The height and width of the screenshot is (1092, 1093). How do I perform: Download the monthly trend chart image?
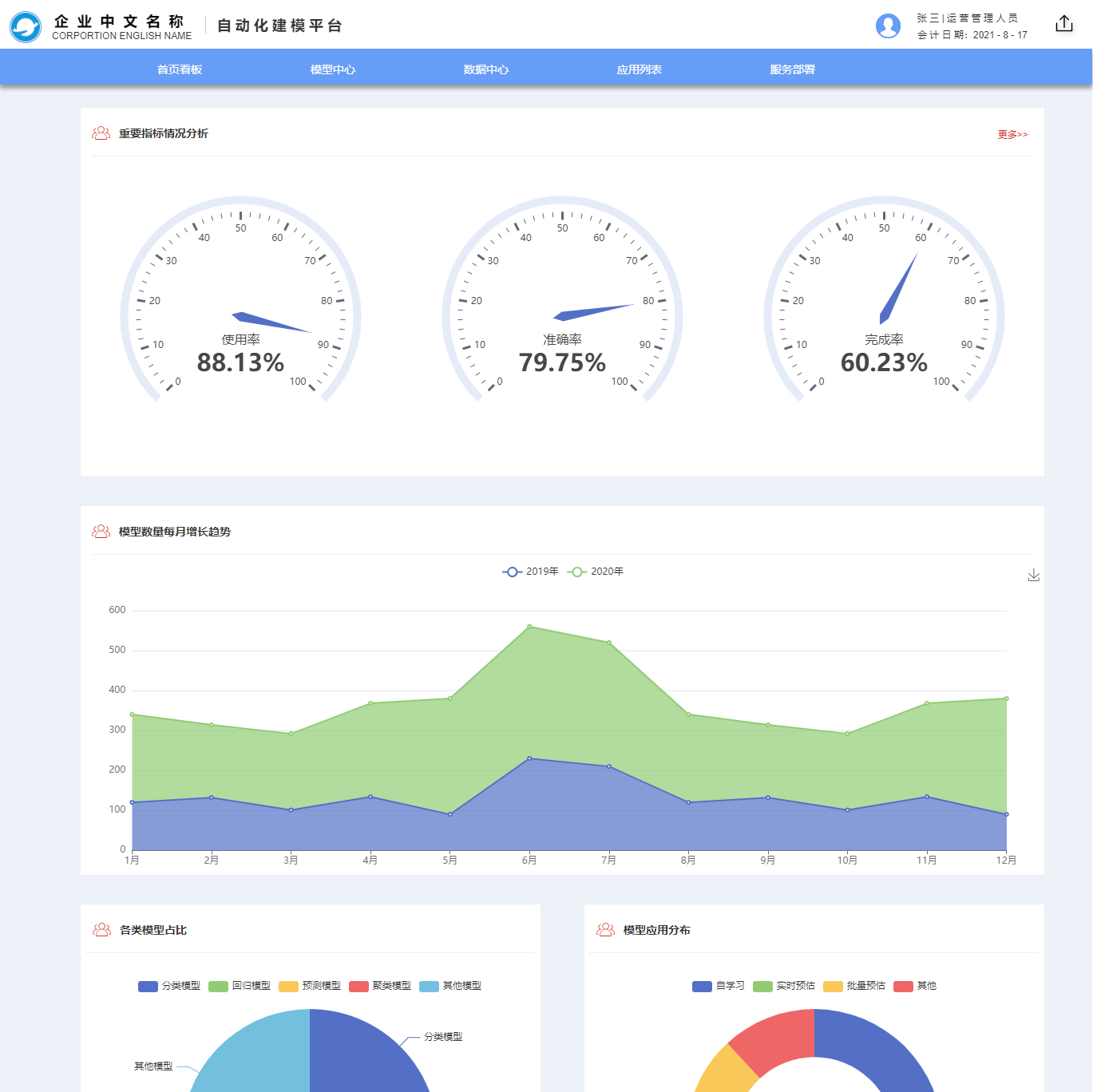pyautogui.click(x=1033, y=576)
